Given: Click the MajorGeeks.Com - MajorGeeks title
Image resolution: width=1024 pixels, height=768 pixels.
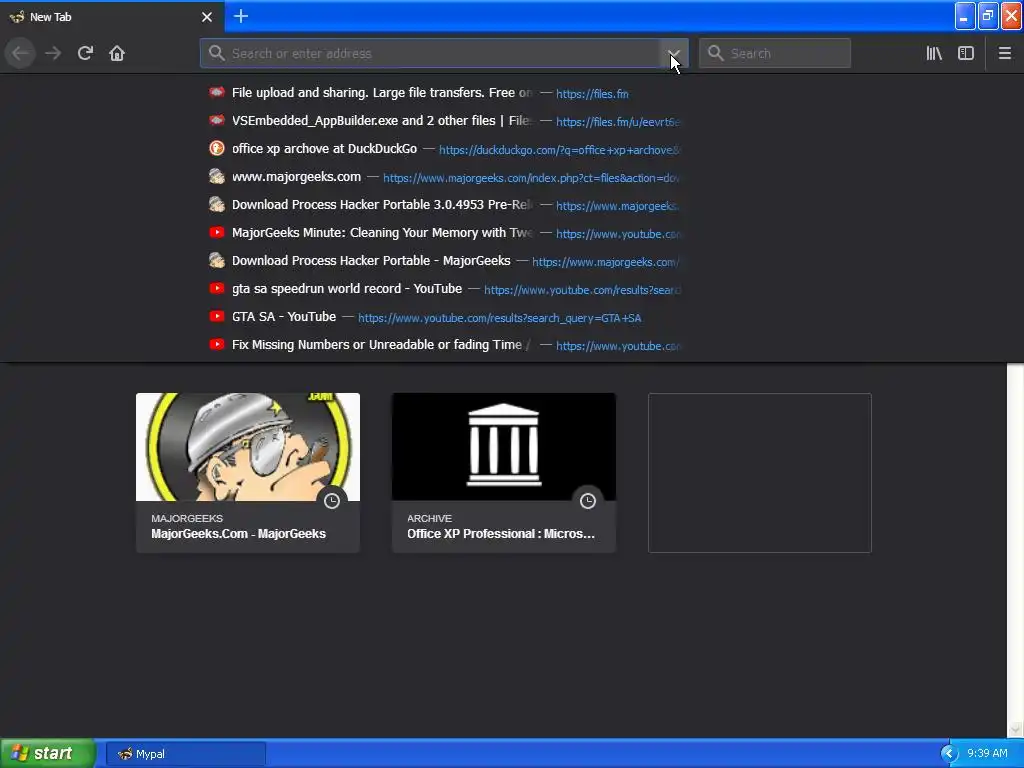Looking at the screenshot, I should (238, 534).
